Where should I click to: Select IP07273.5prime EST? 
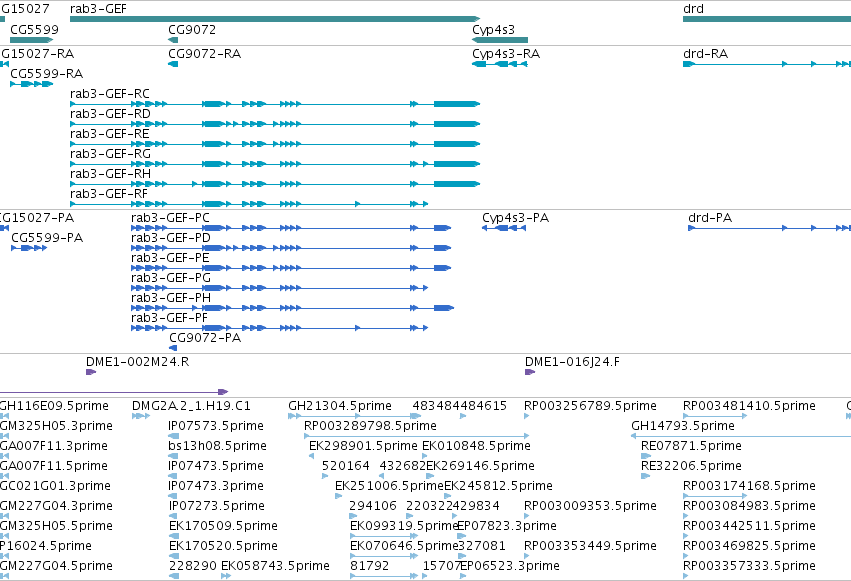(172, 516)
